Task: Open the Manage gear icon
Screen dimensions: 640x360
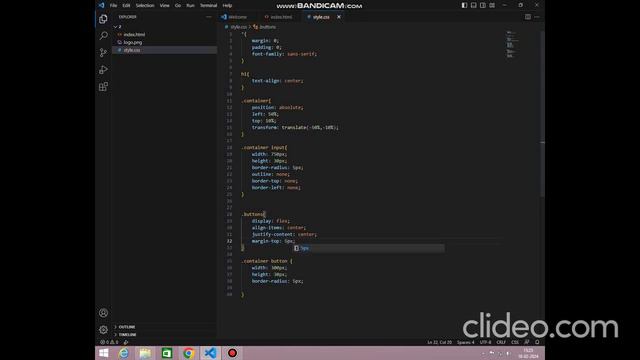Action: 103,329
